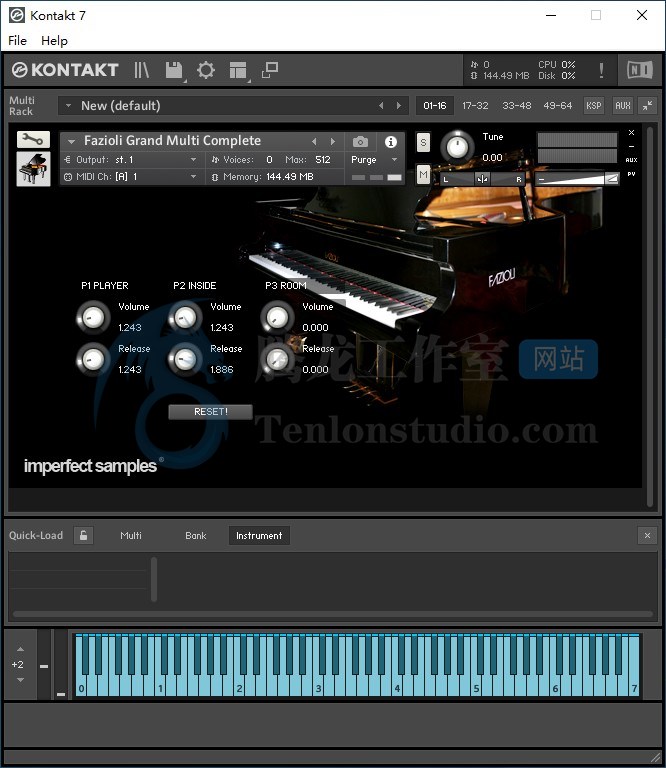666x768 pixels.
Task: Select the Quick-Load Instrument tab
Action: (259, 535)
